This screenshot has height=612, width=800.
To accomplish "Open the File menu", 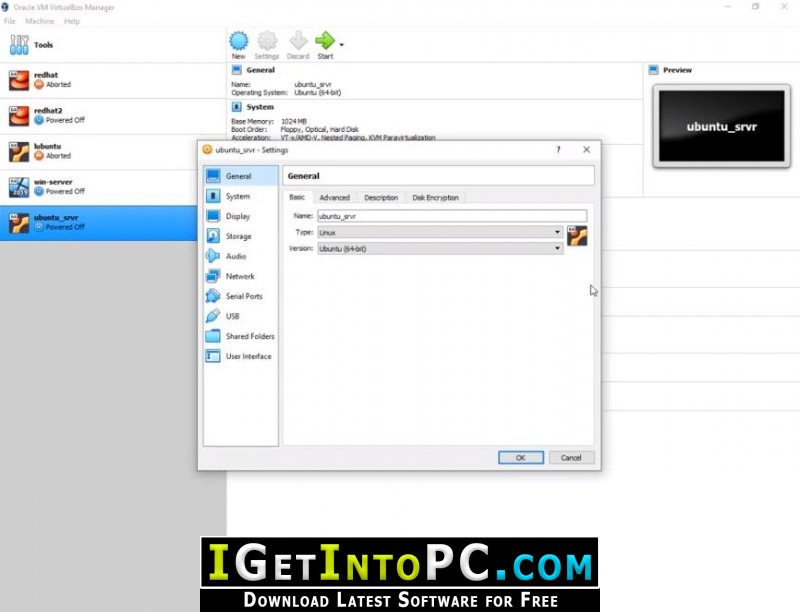I will [10, 21].
